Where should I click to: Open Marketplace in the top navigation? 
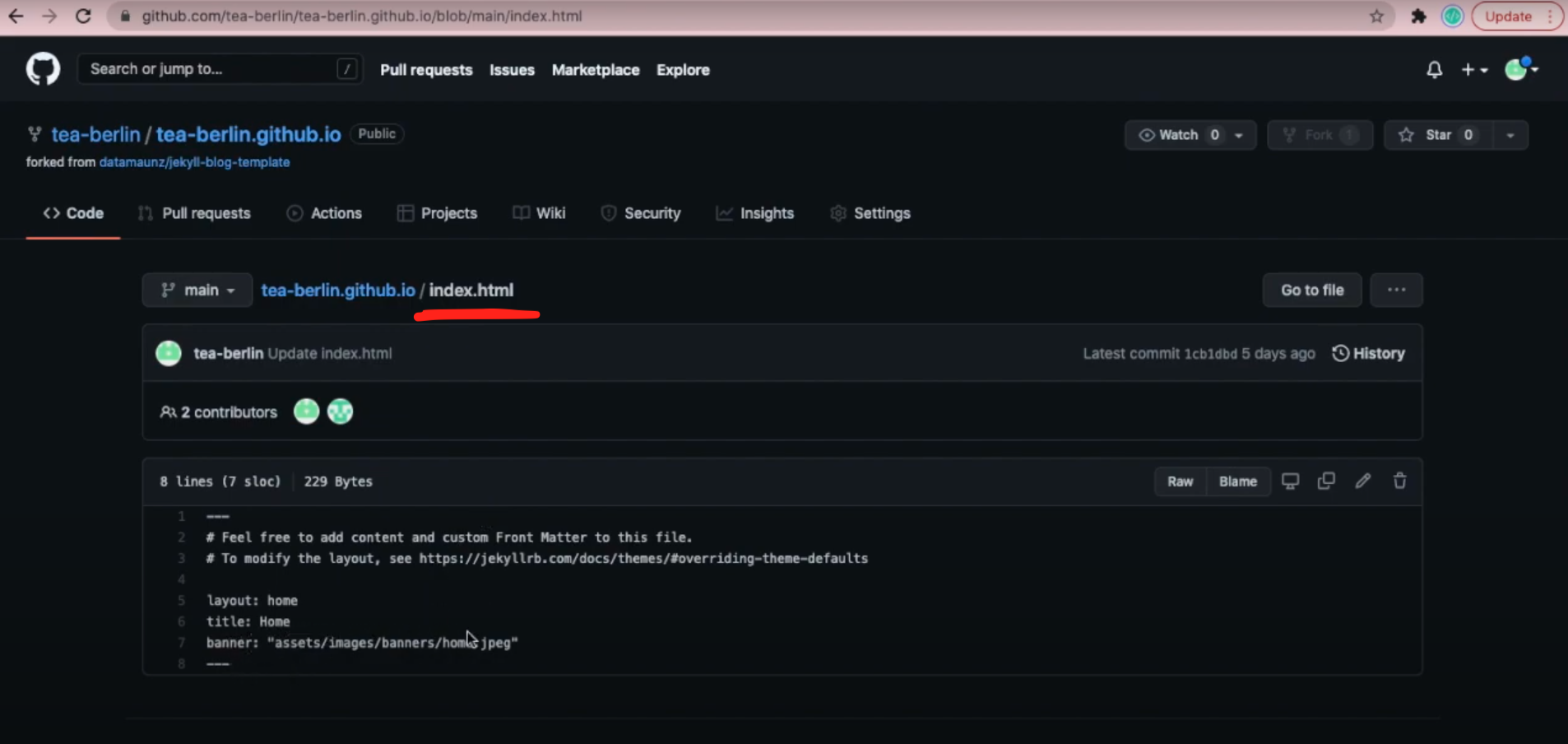(596, 70)
